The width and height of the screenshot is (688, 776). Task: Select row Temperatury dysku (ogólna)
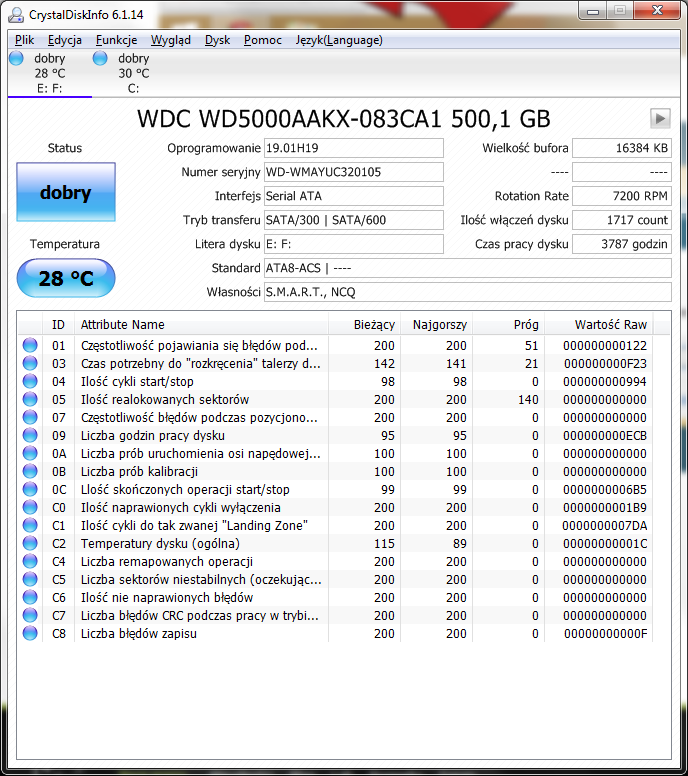pyautogui.click(x=336, y=543)
